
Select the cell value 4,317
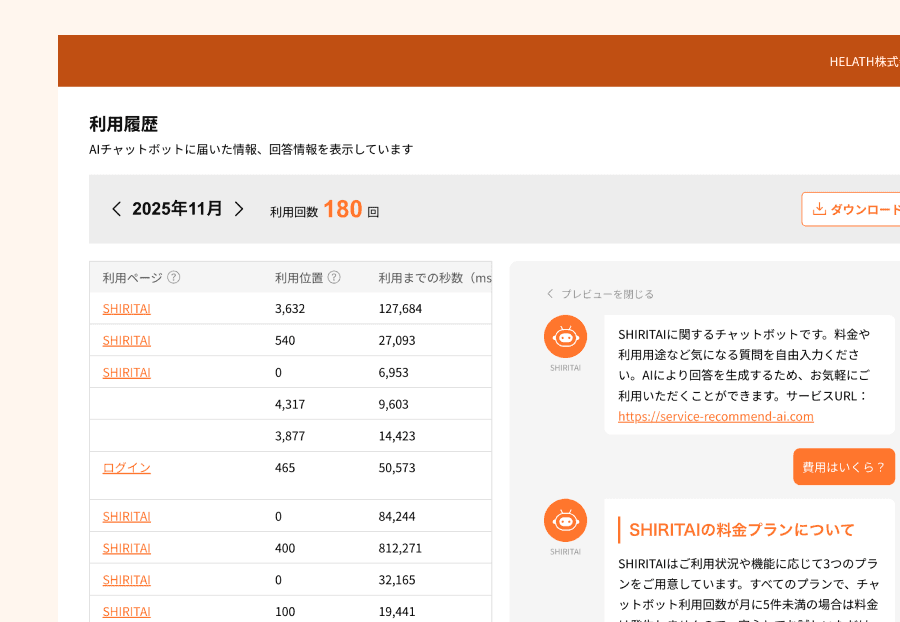click(x=290, y=404)
